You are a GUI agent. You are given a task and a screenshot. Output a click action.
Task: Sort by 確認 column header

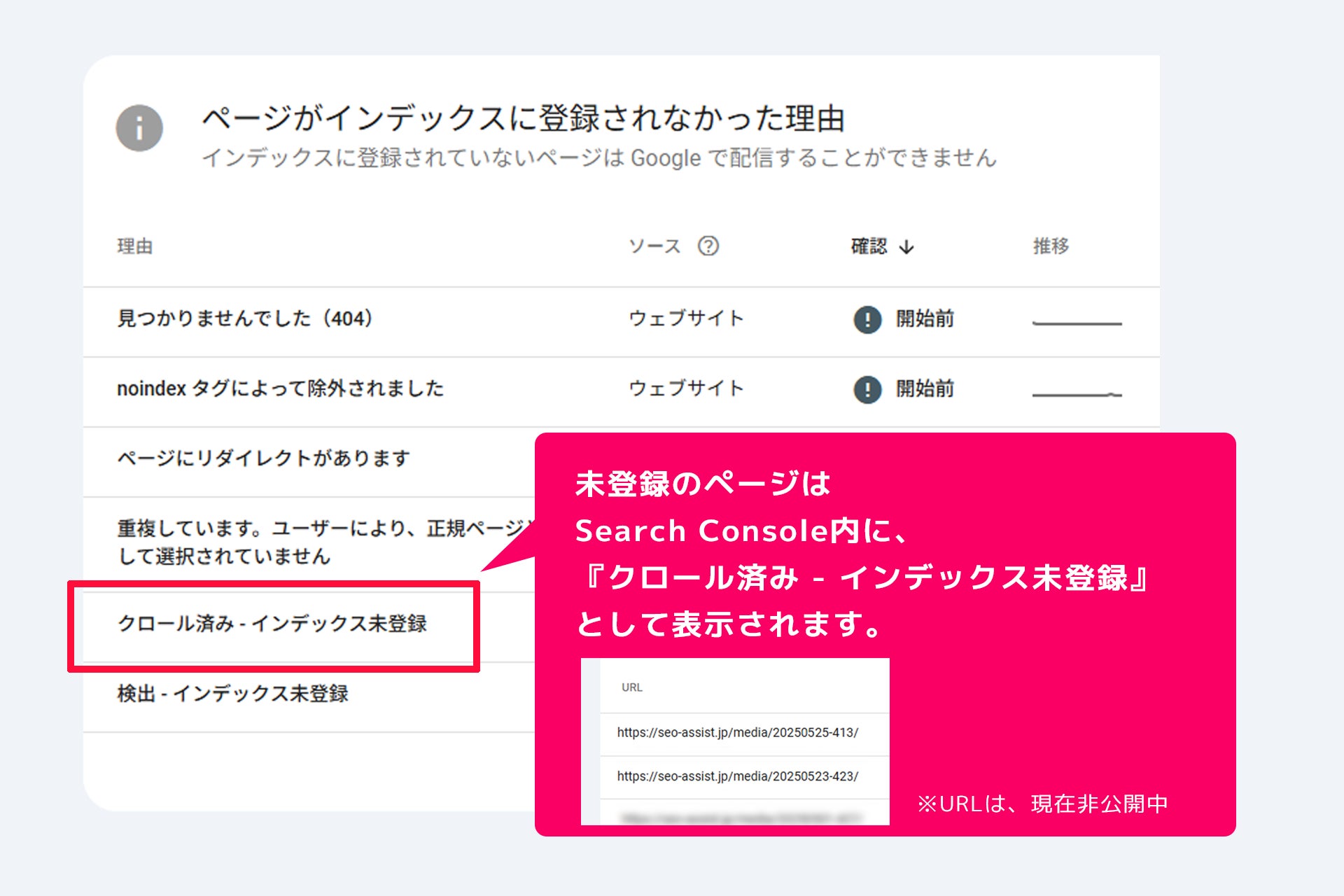pos(869,246)
